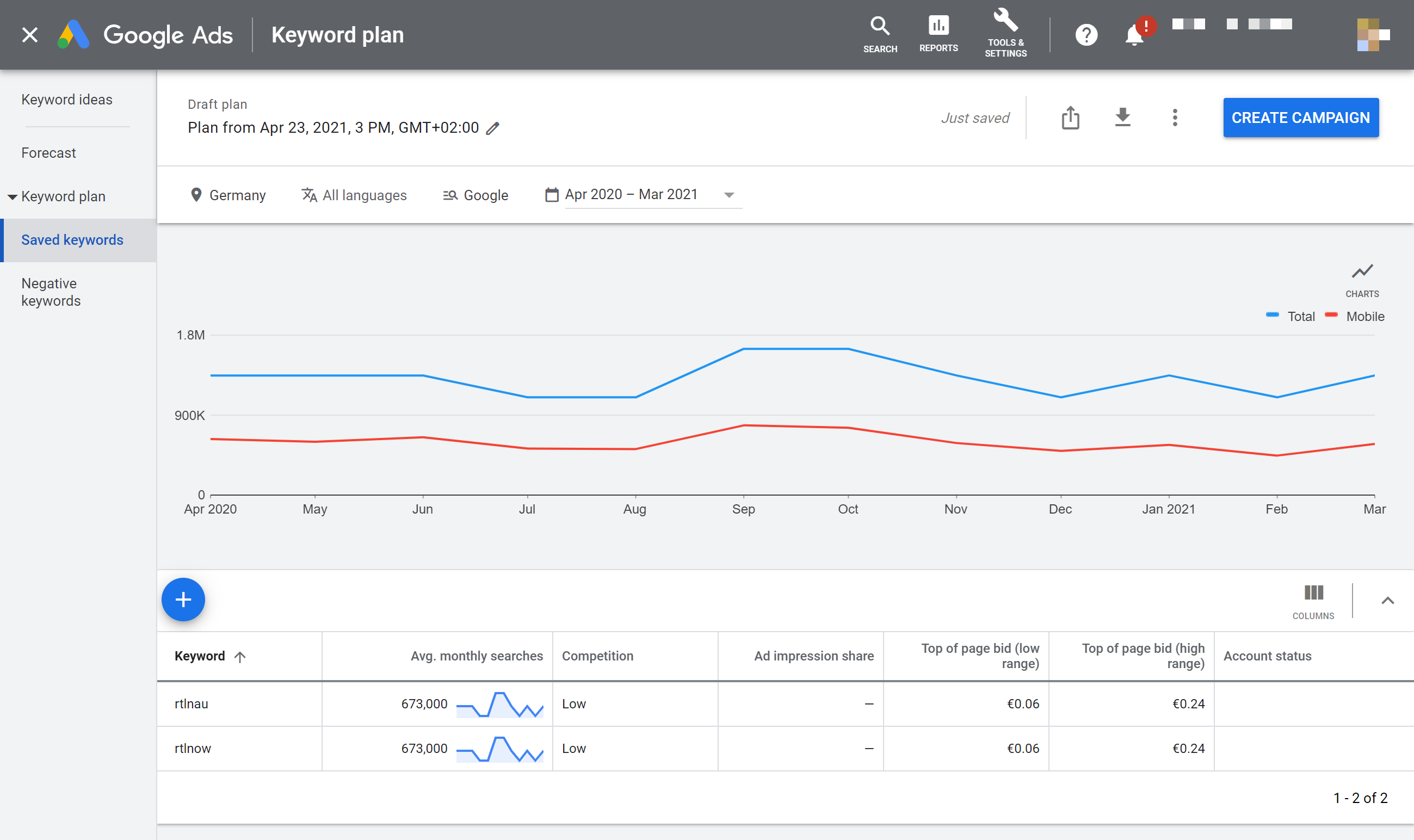Click the Search icon in top navigation

[879, 28]
